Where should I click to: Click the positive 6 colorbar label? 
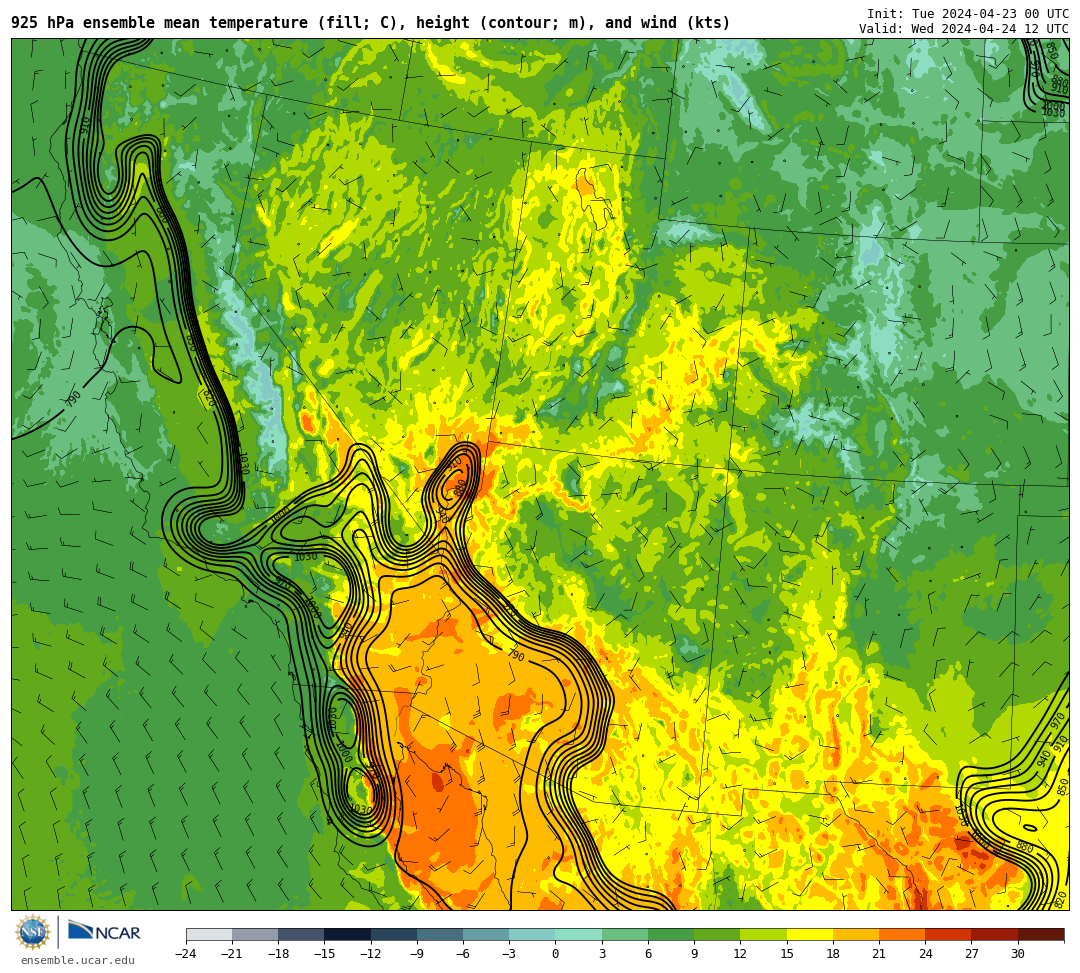pyautogui.click(x=648, y=954)
